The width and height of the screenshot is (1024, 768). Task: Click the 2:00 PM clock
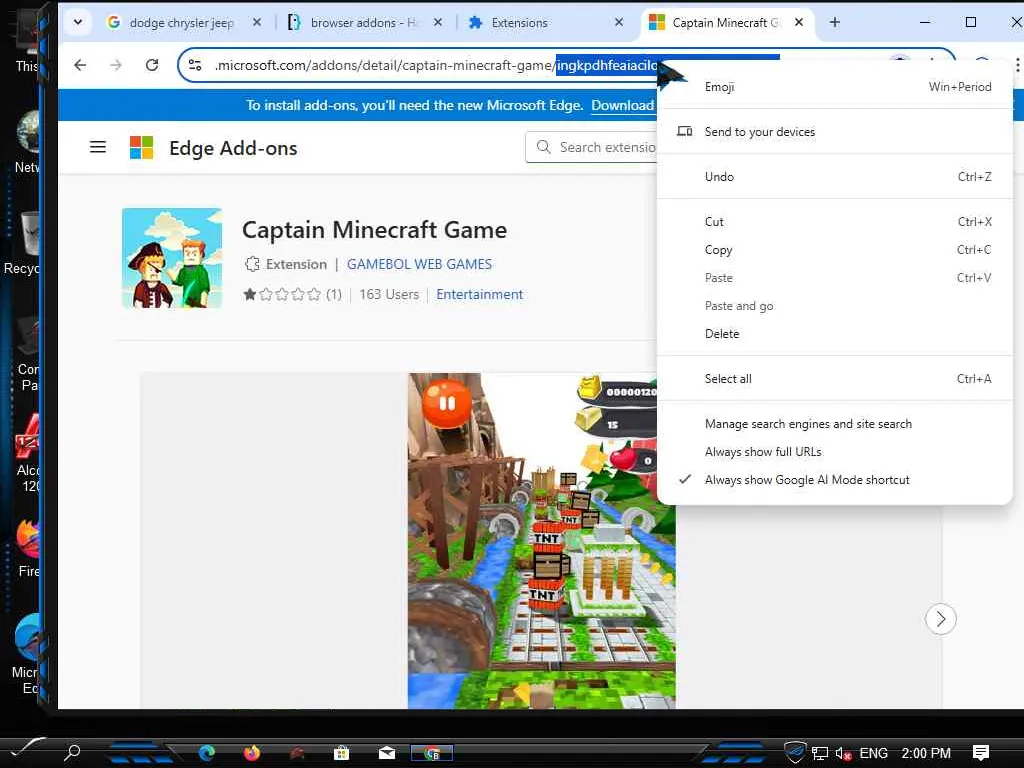pyautogui.click(x=926, y=753)
